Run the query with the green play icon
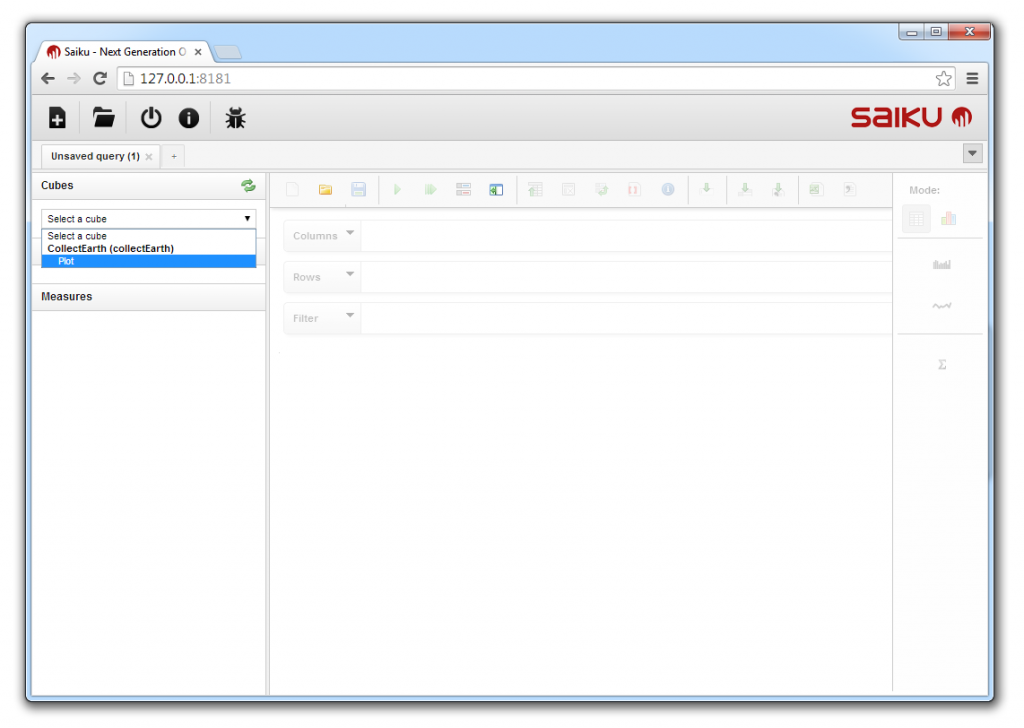 (x=397, y=189)
